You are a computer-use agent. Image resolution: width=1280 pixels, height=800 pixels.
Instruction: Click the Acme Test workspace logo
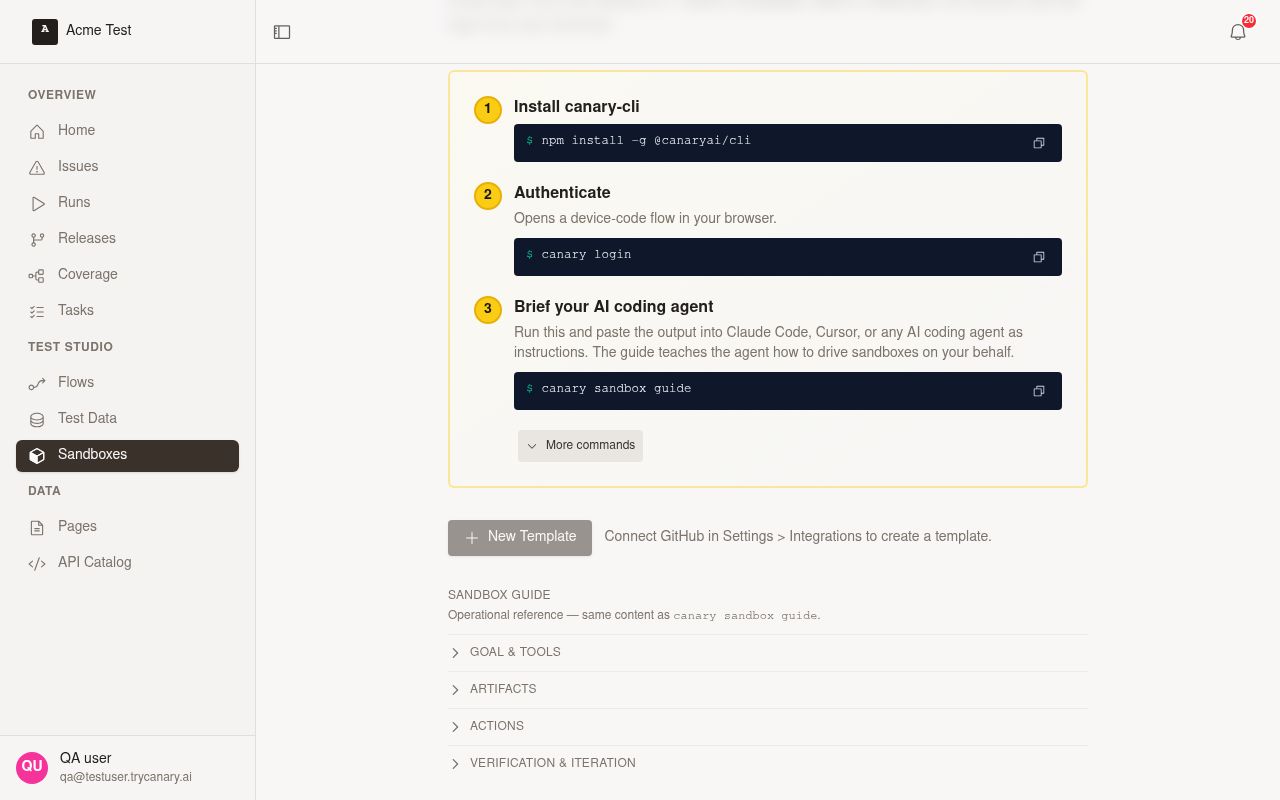click(45, 32)
